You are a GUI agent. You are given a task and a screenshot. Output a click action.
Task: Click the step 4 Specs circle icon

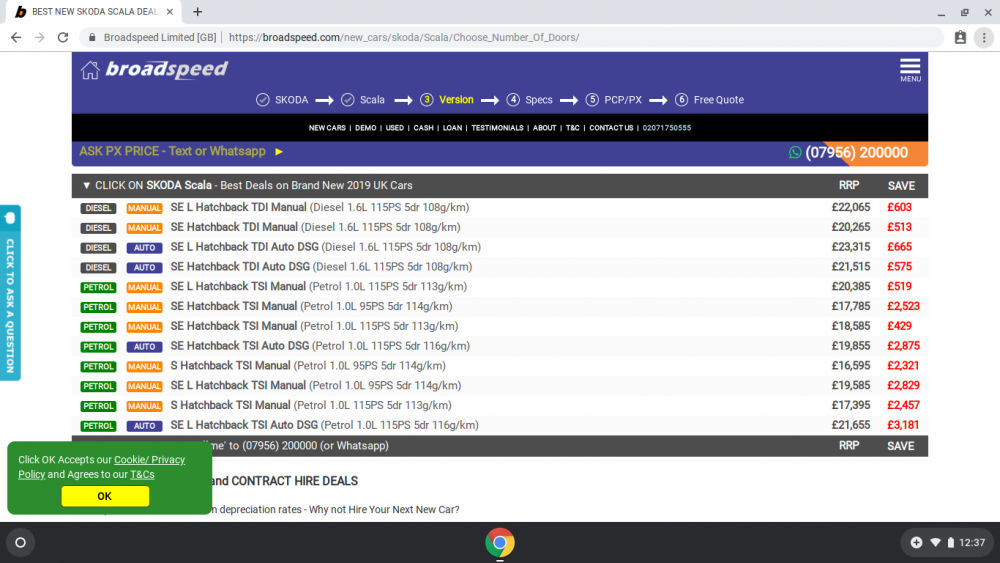tap(513, 100)
